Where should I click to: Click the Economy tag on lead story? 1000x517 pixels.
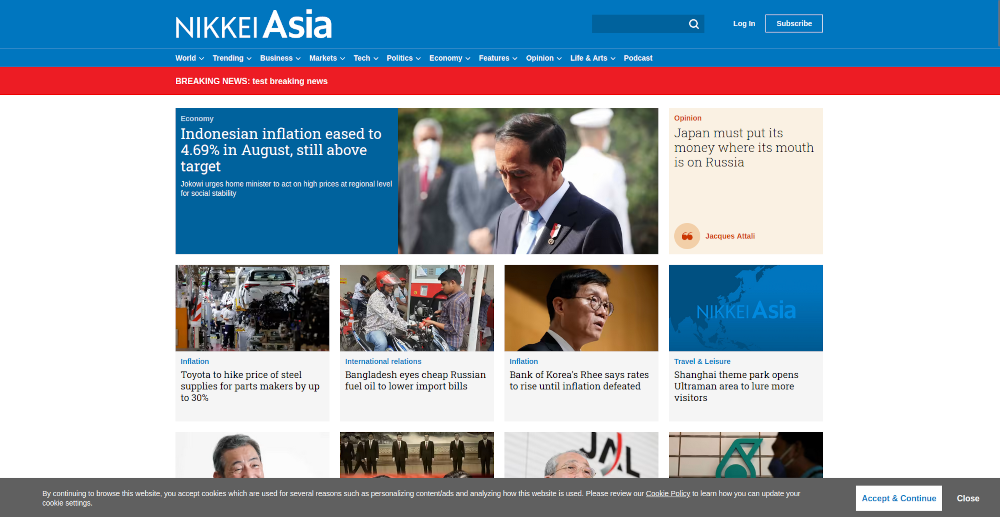197,119
